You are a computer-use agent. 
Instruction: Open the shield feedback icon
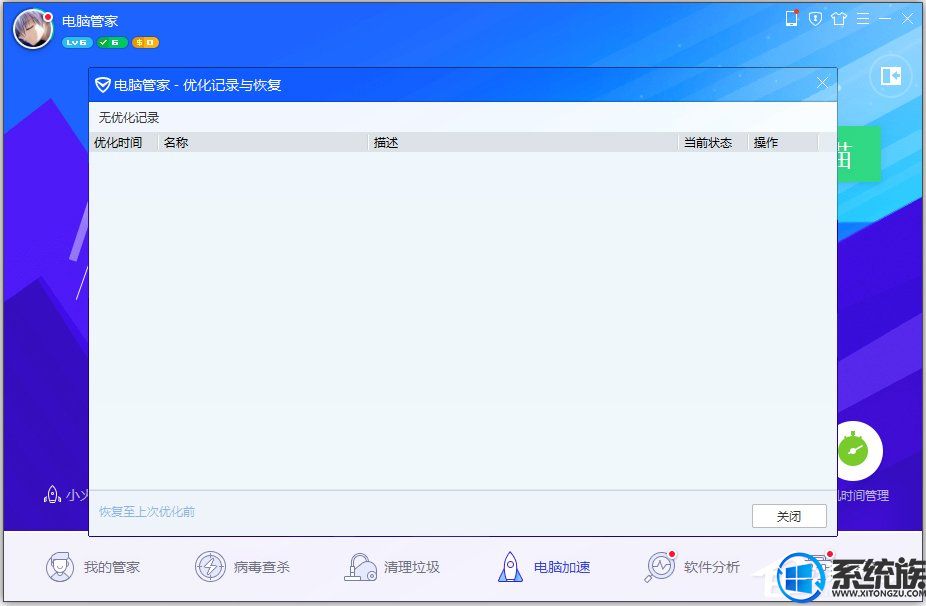click(x=815, y=19)
